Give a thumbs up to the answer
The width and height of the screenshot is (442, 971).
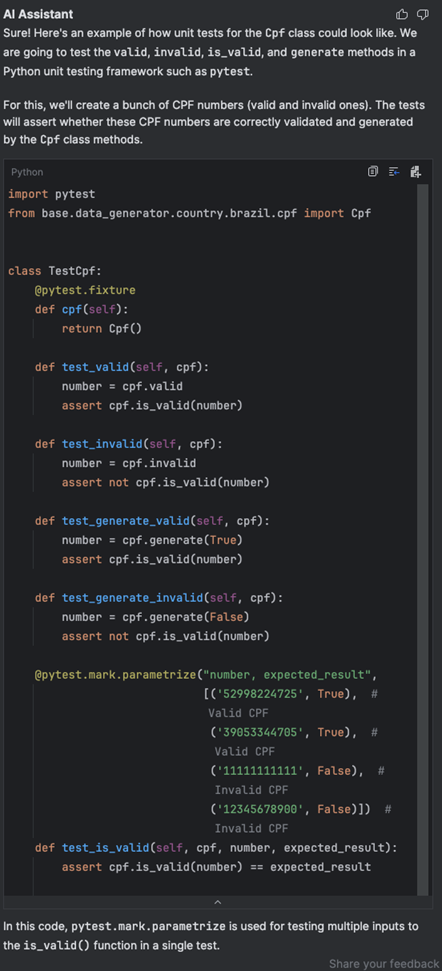pos(402,14)
